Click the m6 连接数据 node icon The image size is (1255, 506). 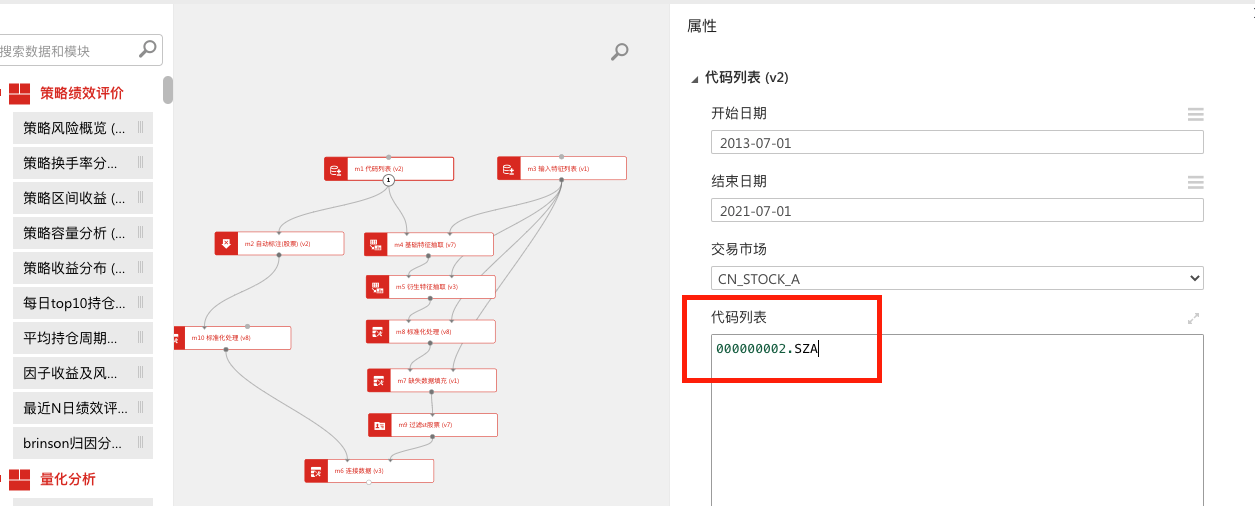click(x=316, y=471)
